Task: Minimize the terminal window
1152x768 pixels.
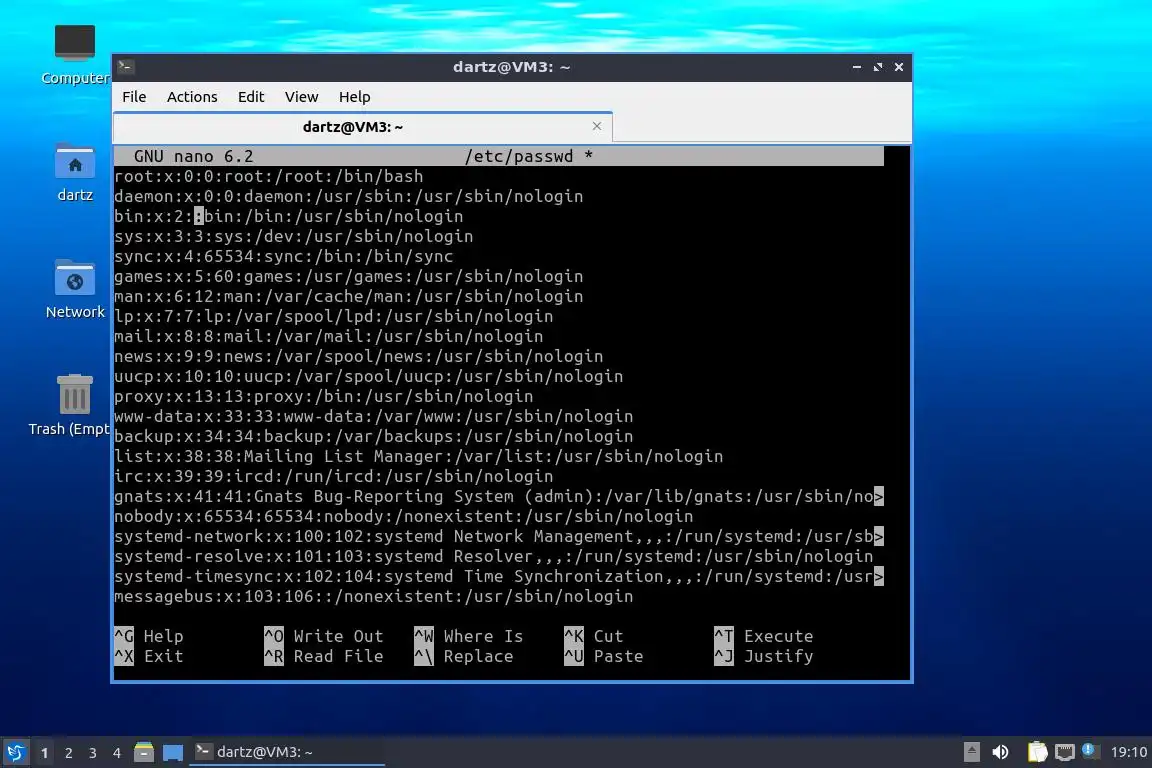Action: pos(857,67)
